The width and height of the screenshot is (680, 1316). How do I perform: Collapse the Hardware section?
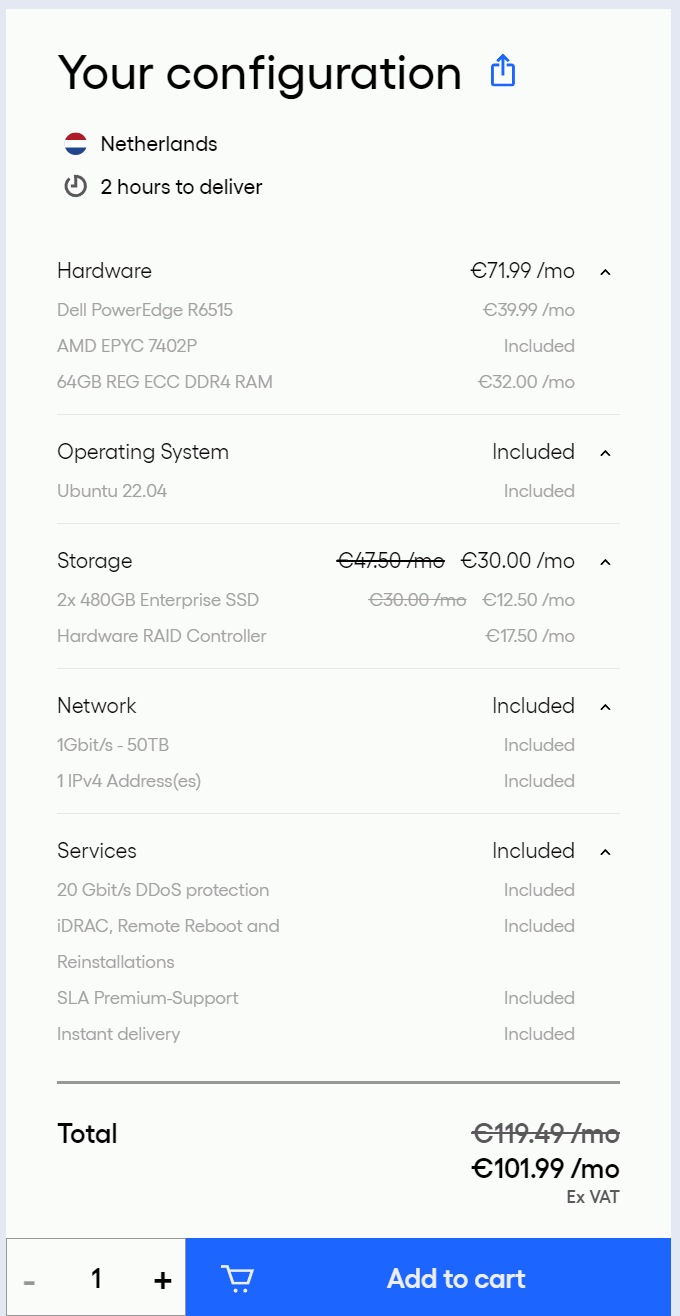(x=605, y=271)
